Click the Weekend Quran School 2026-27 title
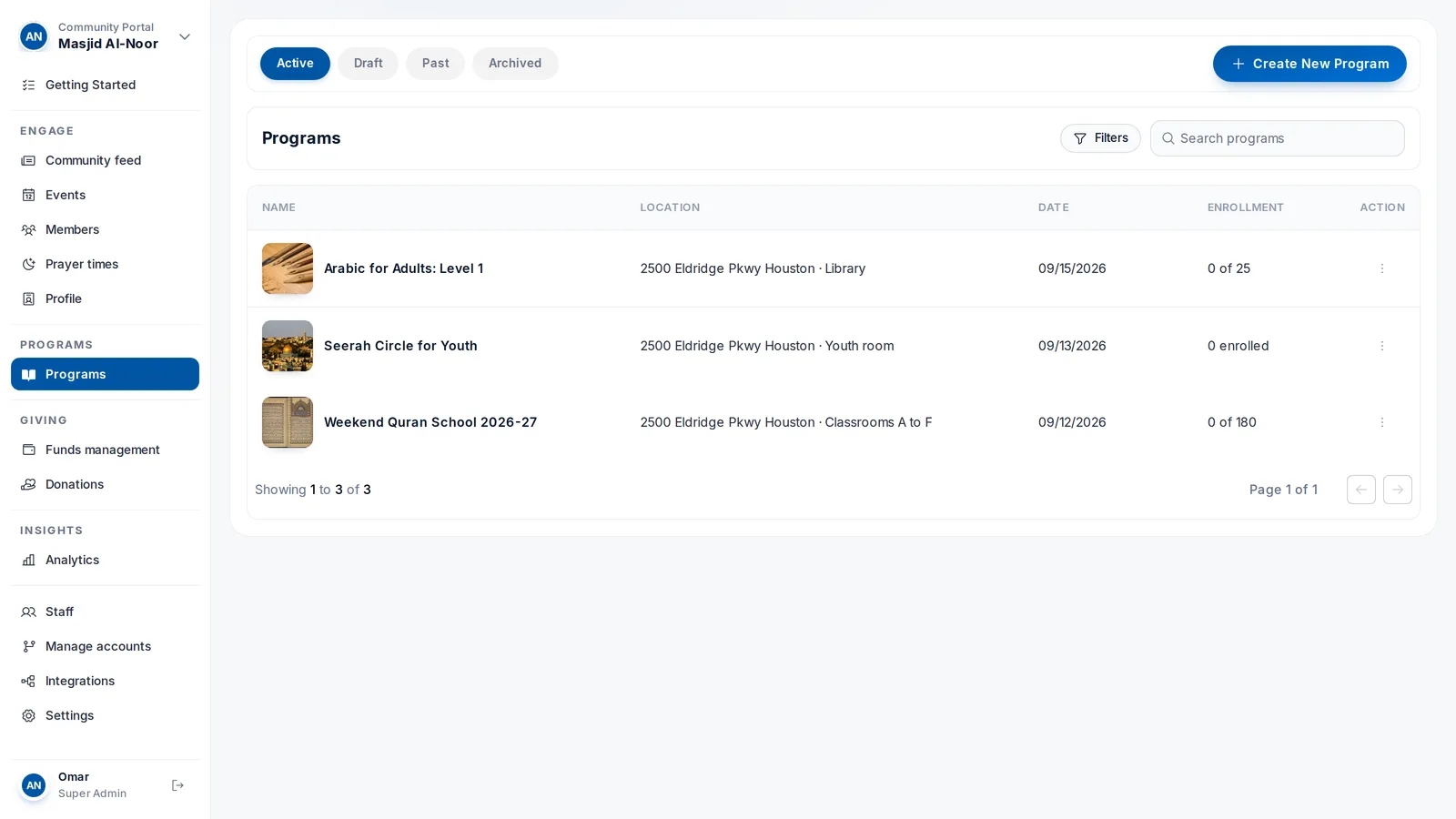1456x819 pixels. click(x=430, y=422)
